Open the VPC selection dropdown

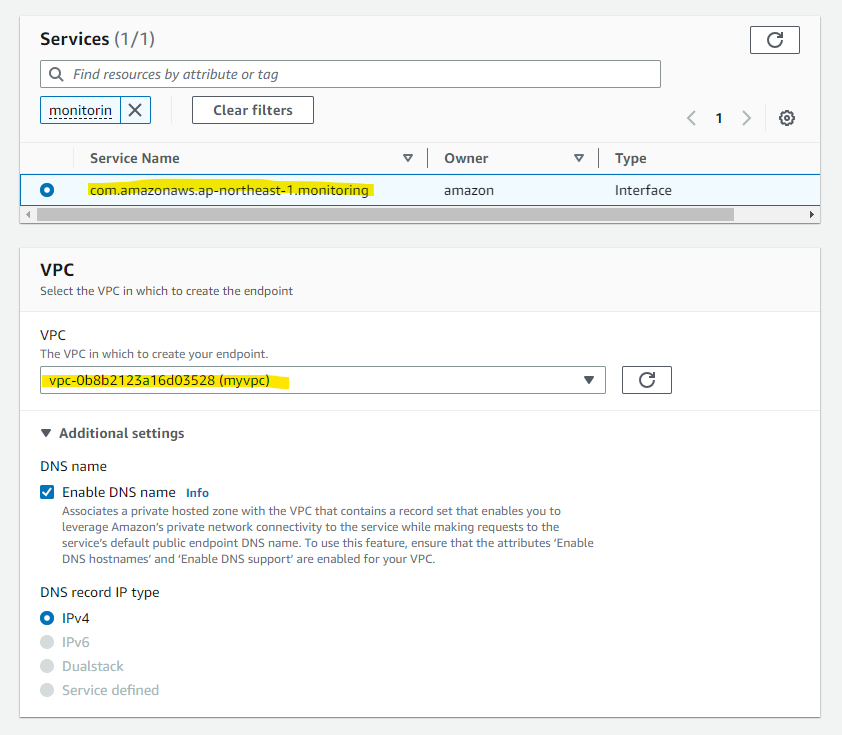[323, 380]
